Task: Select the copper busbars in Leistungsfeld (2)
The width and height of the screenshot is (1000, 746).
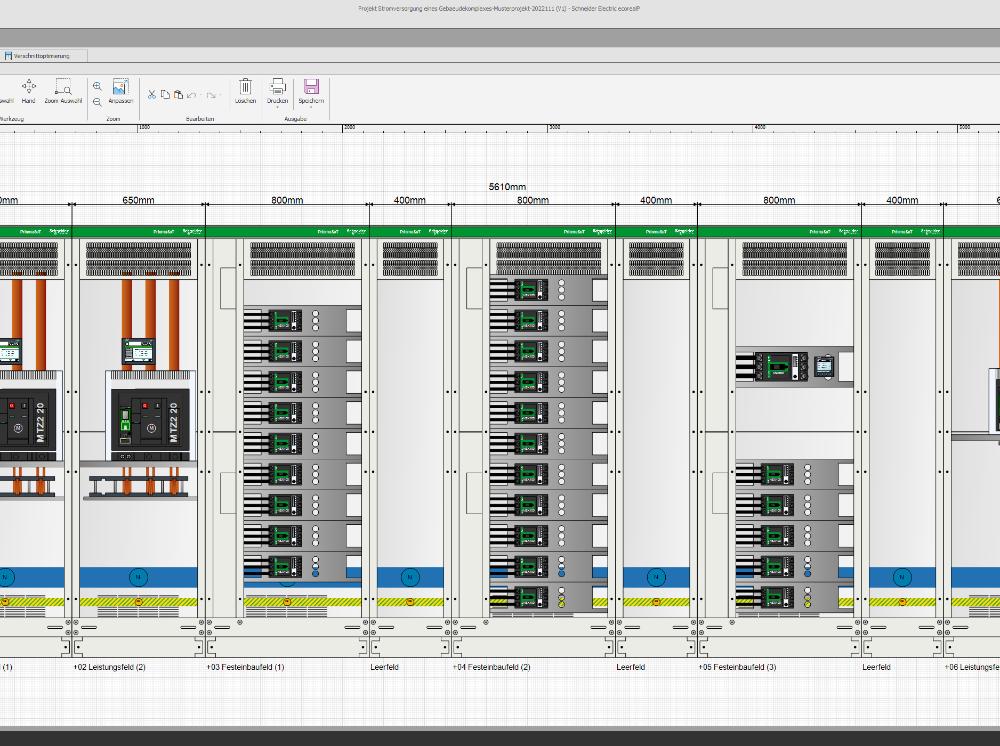Action: [150, 319]
